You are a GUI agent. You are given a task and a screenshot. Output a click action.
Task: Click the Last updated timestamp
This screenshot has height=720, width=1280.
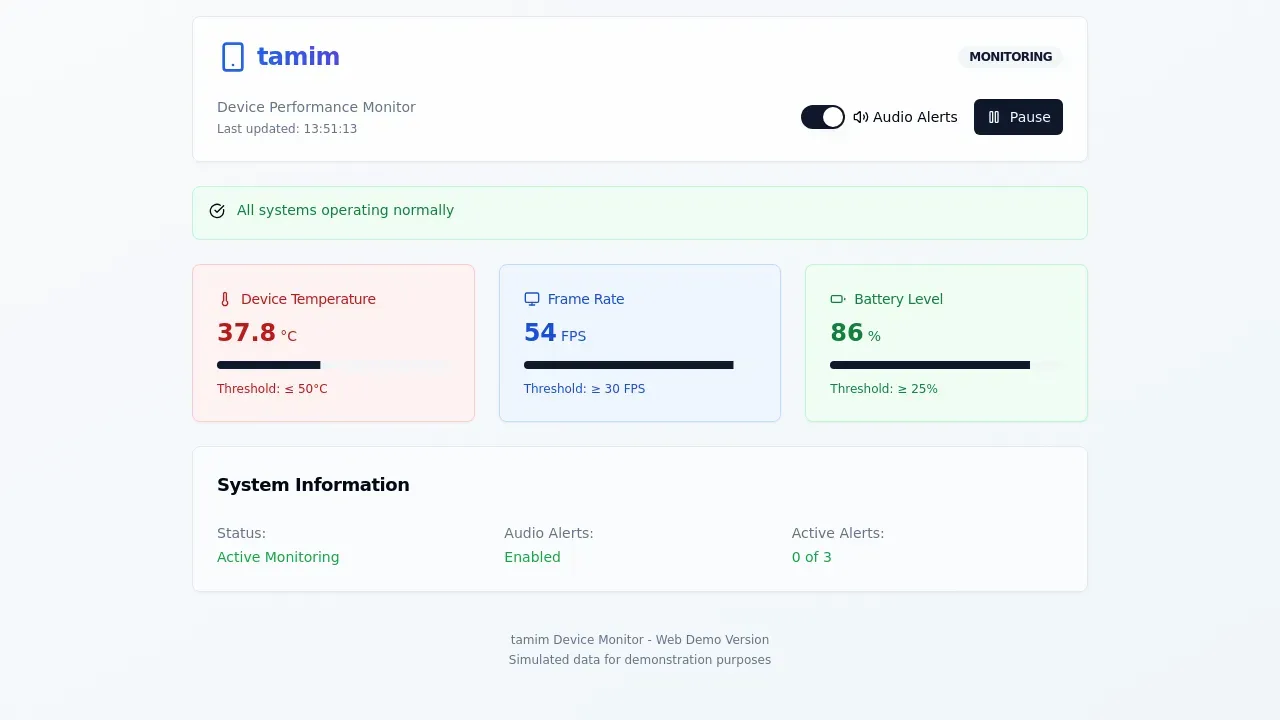tap(287, 128)
